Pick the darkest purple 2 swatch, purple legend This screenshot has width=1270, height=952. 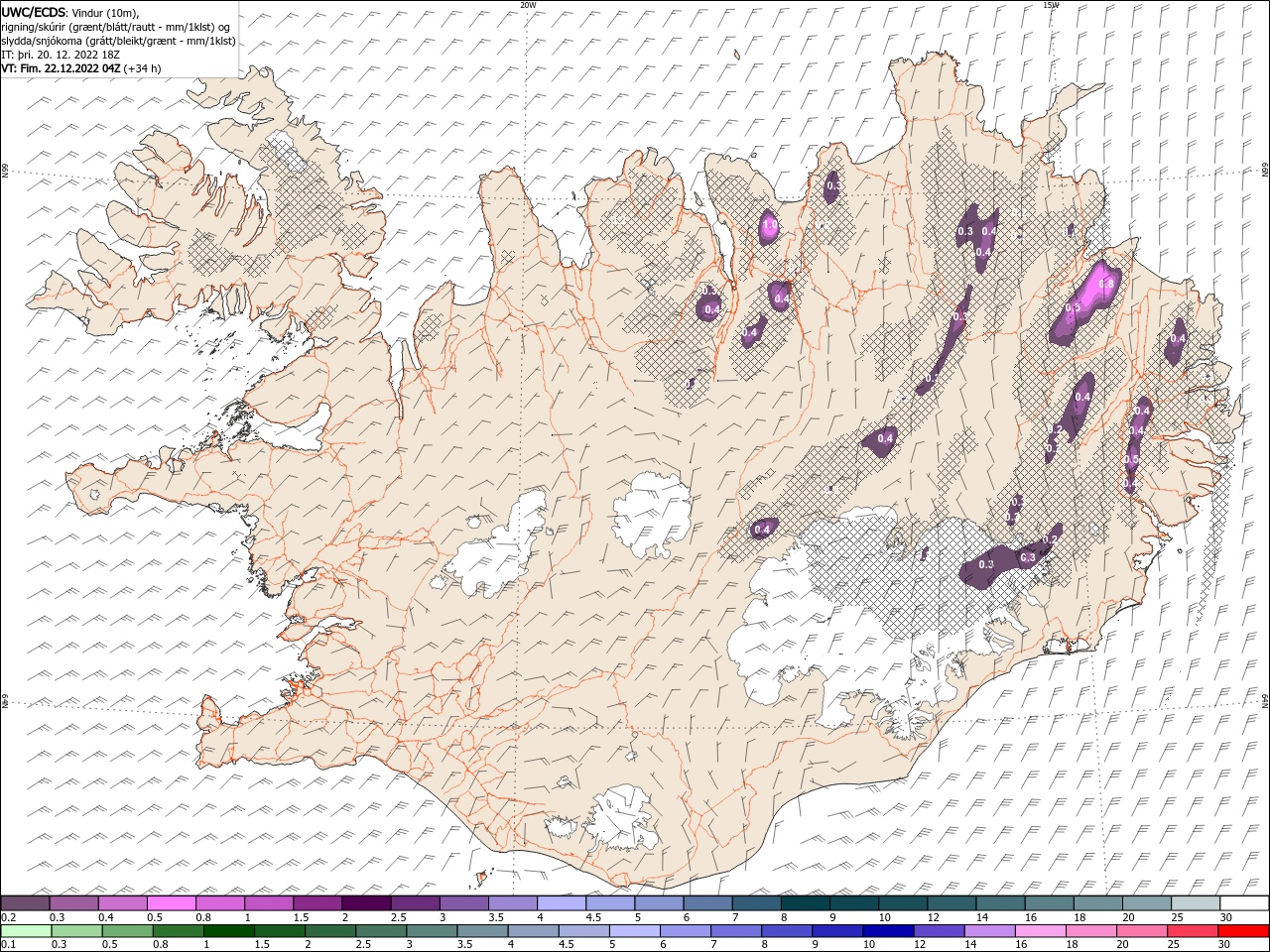point(366,903)
